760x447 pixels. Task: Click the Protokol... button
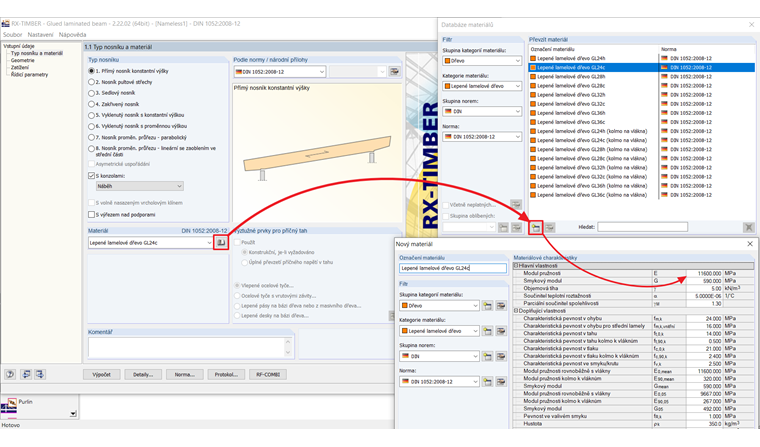[226, 374]
